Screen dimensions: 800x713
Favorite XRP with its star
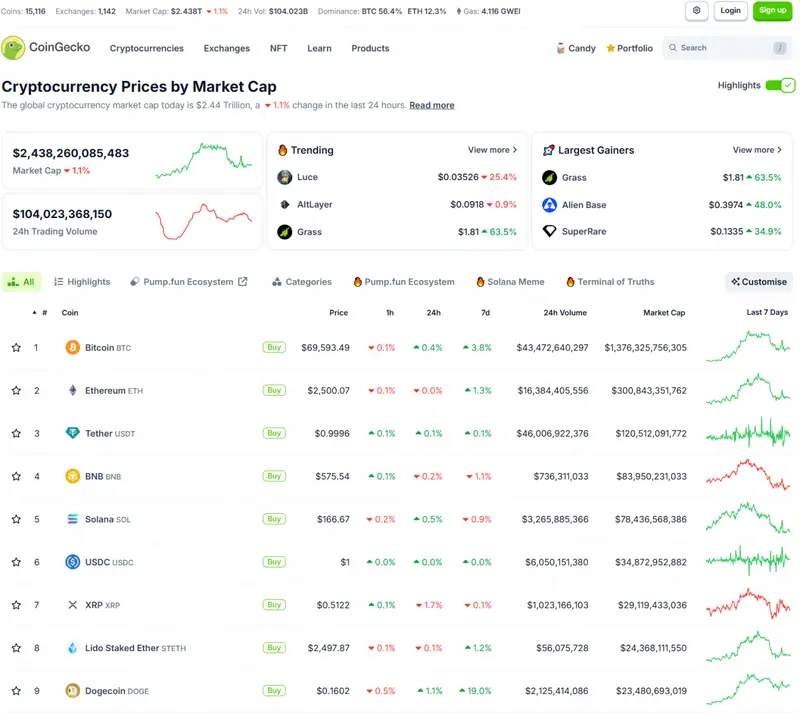tap(16, 605)
